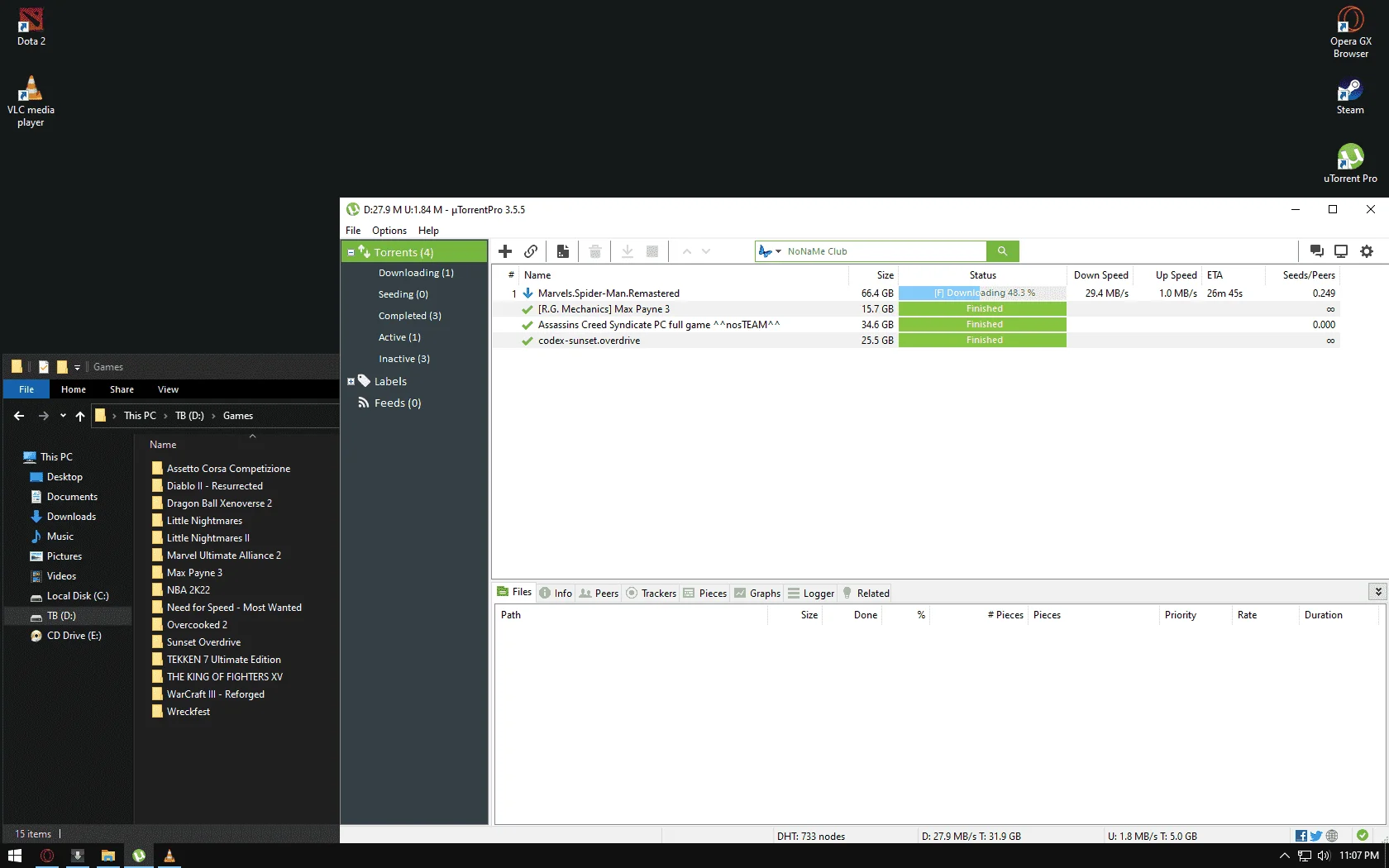
Task: Open the Home ribbon tab in Explorer
Action: (x=74, y=389)
